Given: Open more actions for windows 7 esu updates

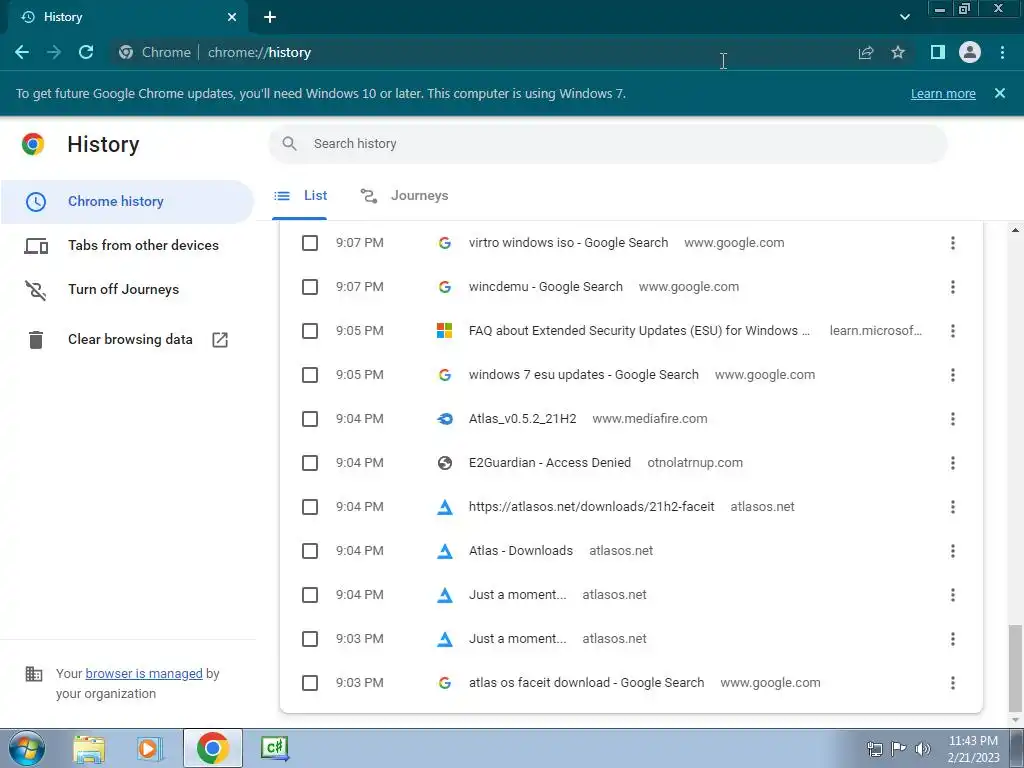Looking at the screenshot, I should pyautogui.click(x=953, y=375).
